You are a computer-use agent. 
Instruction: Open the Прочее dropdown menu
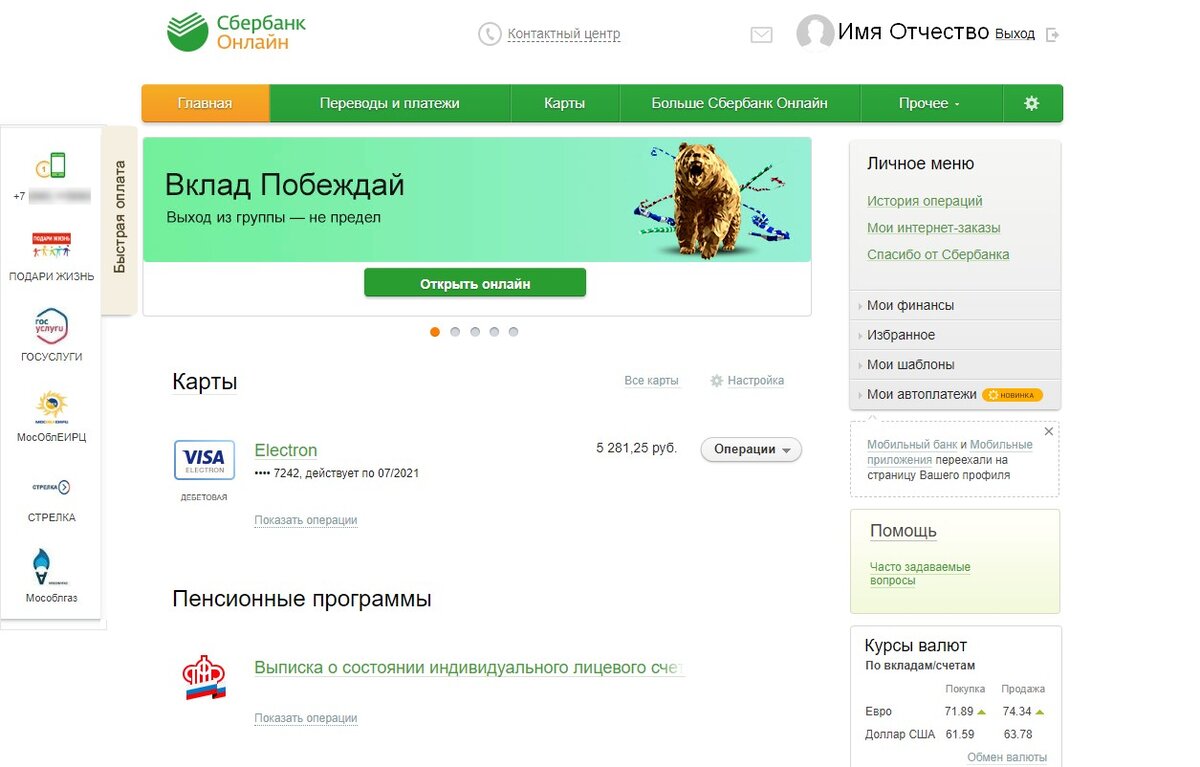[929, 103]
